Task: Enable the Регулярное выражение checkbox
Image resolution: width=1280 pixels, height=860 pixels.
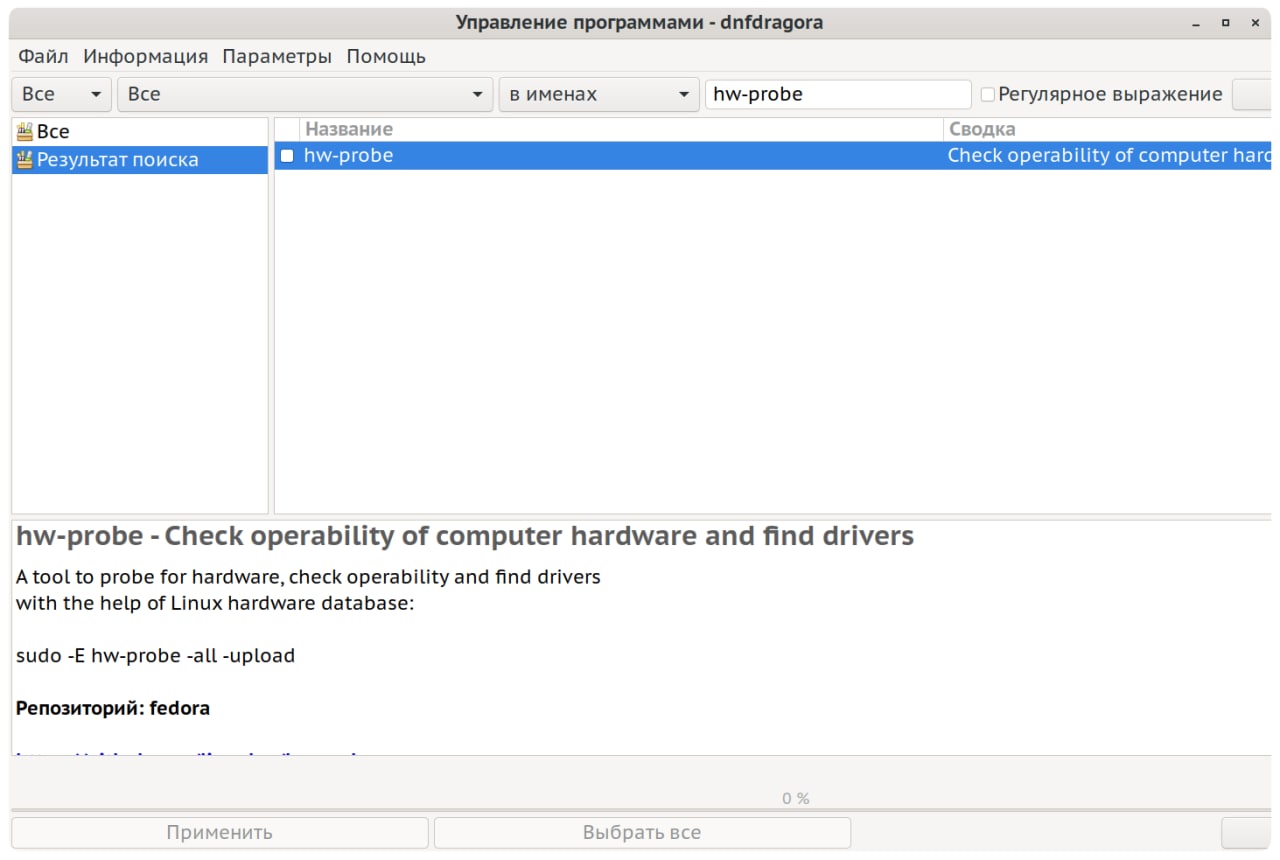Action: click(988, 95)
